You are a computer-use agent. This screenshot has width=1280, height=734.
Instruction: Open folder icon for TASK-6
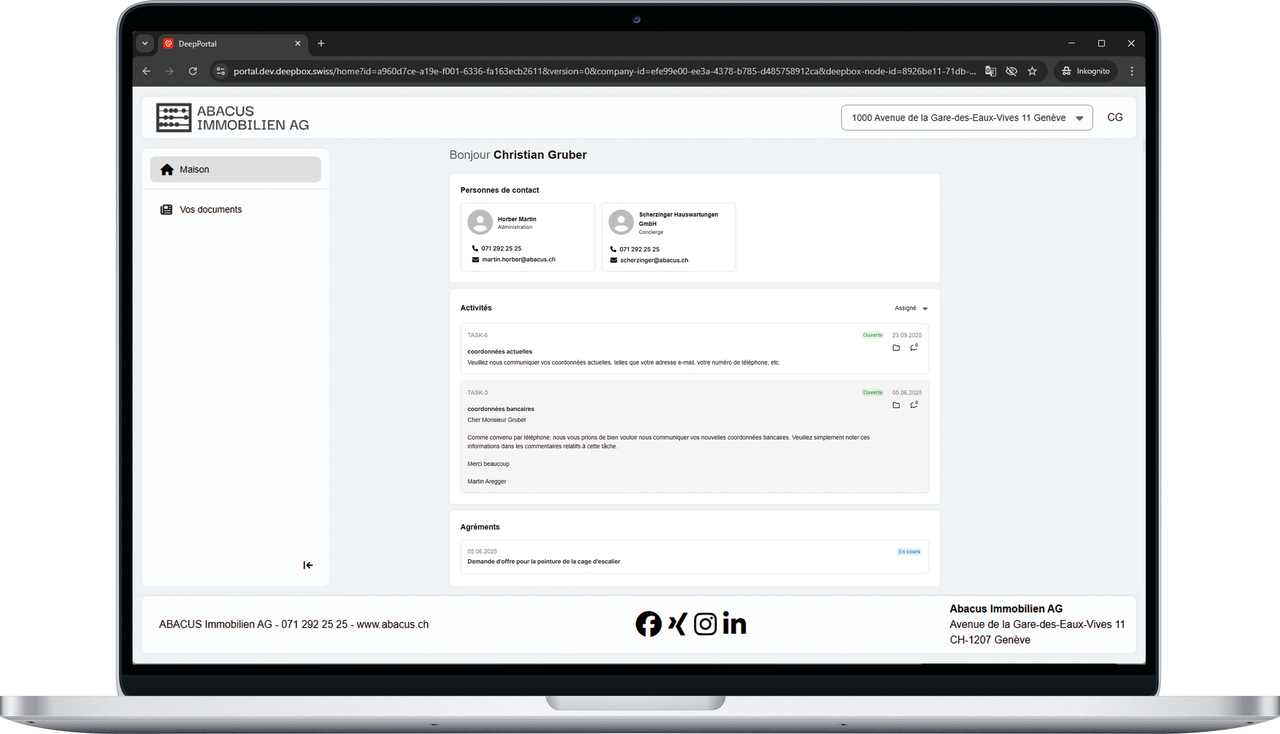[x=896, y=348]
